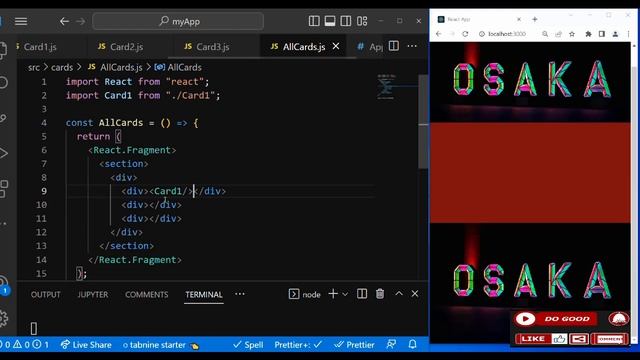This screenshot has width=640, height=360.
Task: Open the customize layout icon
Action: (x=362, y=21)
